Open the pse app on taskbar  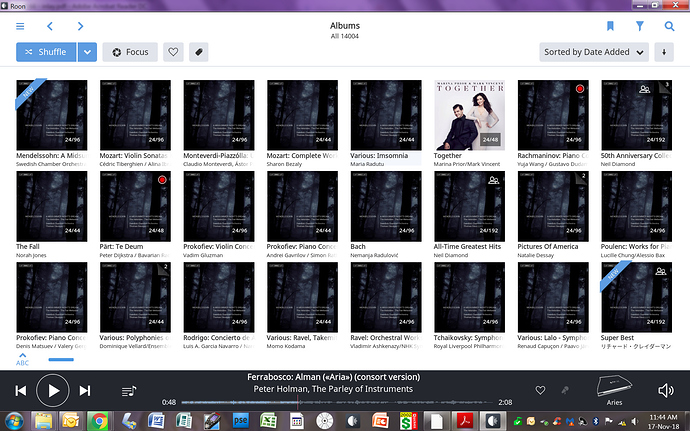240,421
